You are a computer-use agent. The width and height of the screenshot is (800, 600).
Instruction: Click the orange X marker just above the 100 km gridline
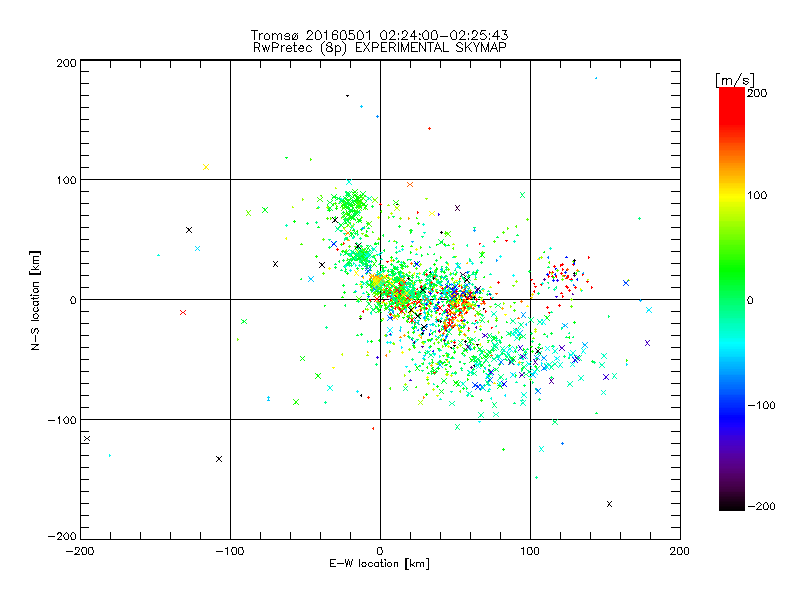click(410, 184)
